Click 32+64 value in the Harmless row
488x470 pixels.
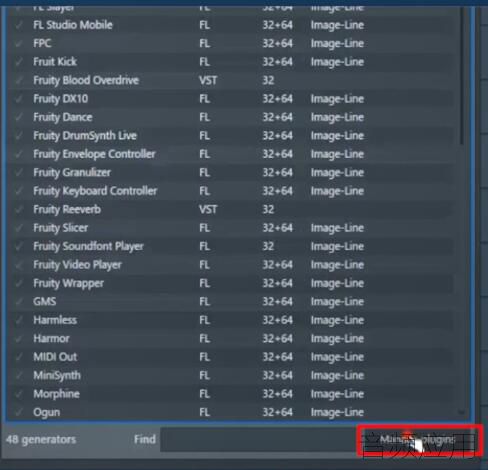tap(277, 320)
